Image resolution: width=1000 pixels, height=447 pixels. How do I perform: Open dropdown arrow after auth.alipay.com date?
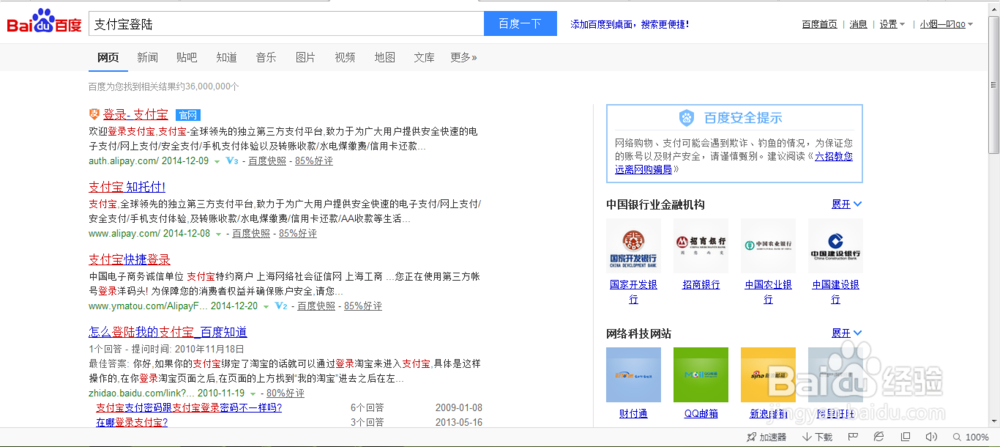(x=217, y=162)
